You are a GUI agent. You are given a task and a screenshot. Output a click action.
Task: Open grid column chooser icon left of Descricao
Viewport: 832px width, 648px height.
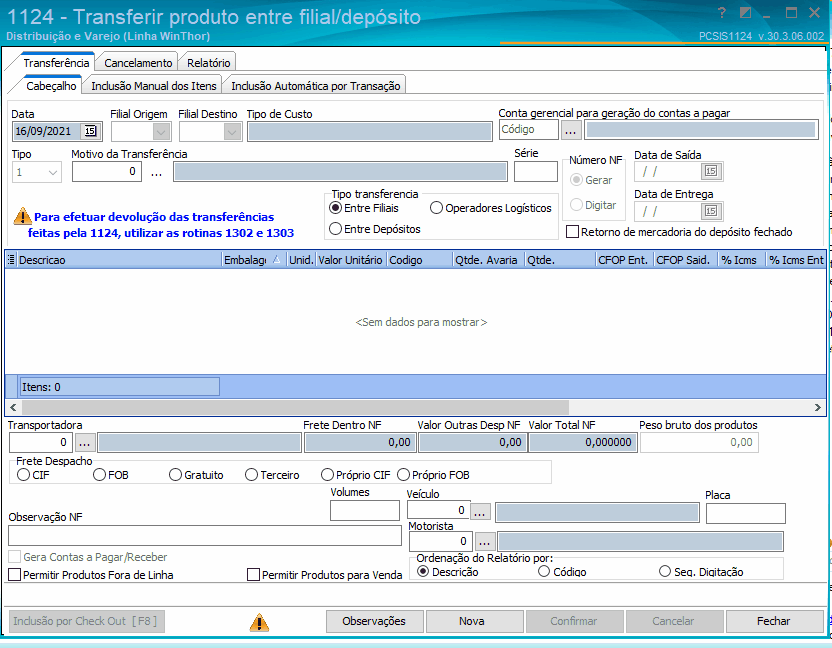[x=11, y=260]
